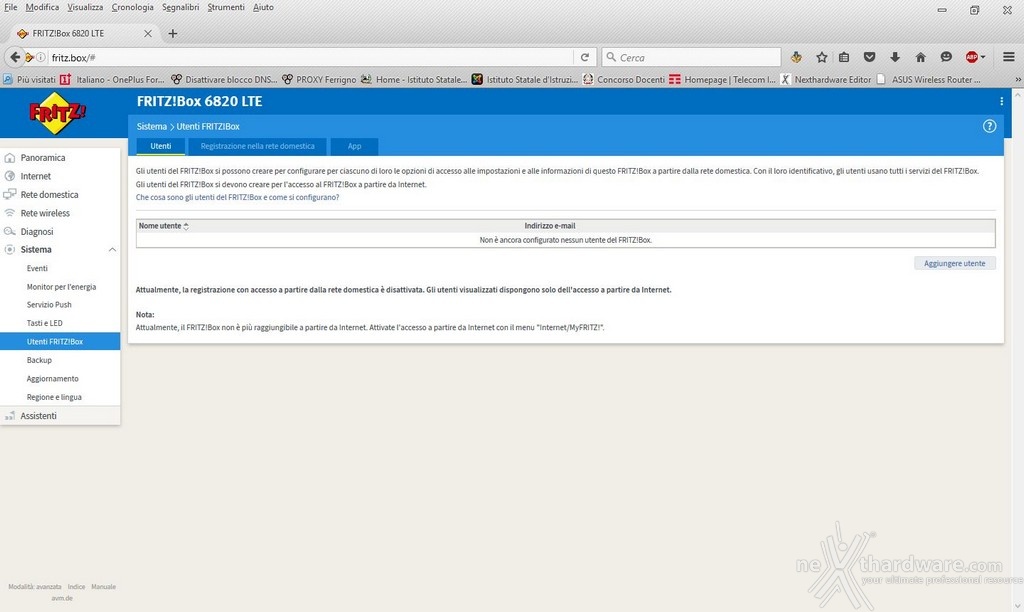The width and height of the screenshot is (1024, 612).
Task: Collapse the Sistema menu chevron
Action: [112, 250]
